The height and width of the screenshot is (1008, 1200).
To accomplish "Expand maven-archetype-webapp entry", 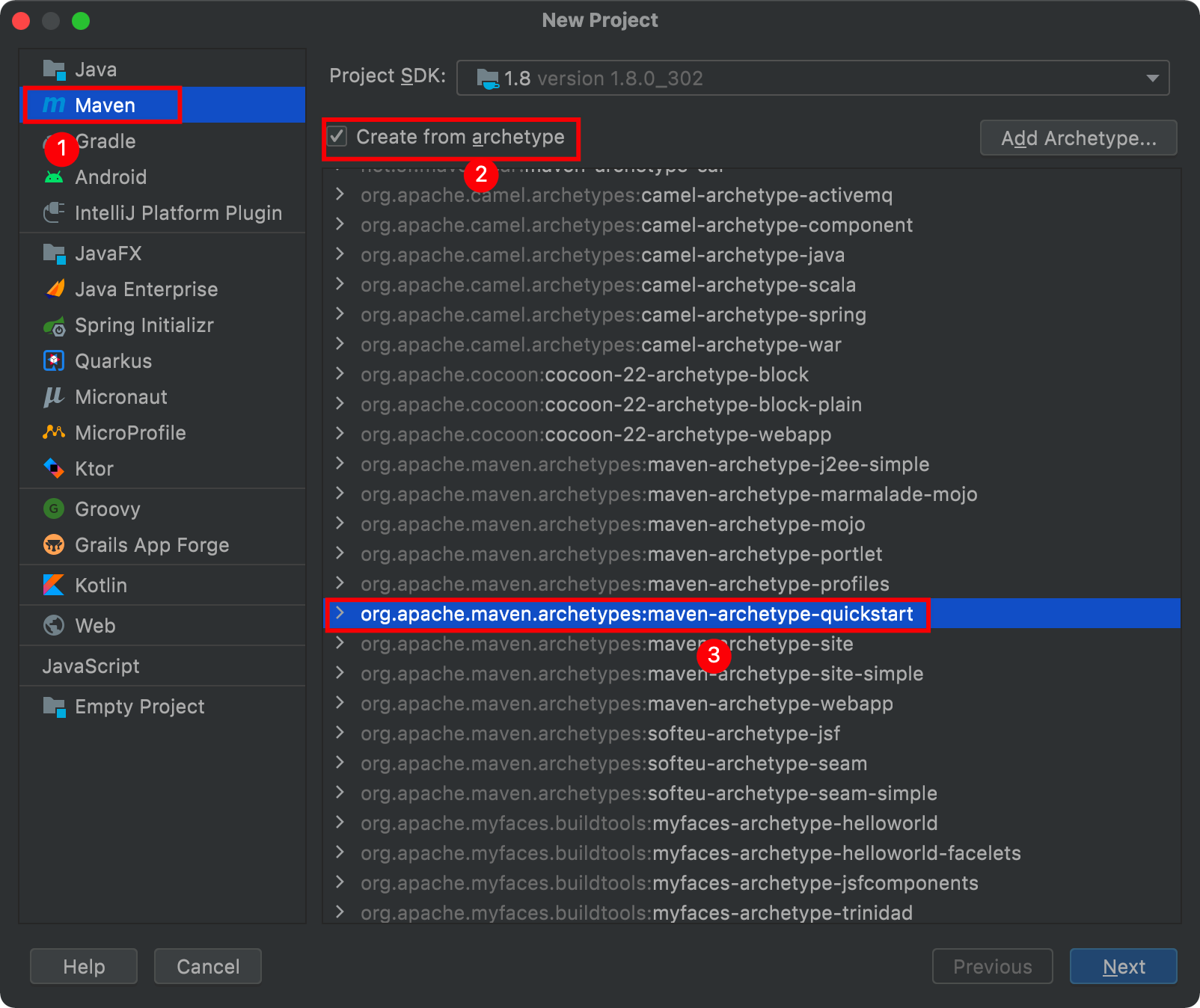I will (x=340, y=704).
